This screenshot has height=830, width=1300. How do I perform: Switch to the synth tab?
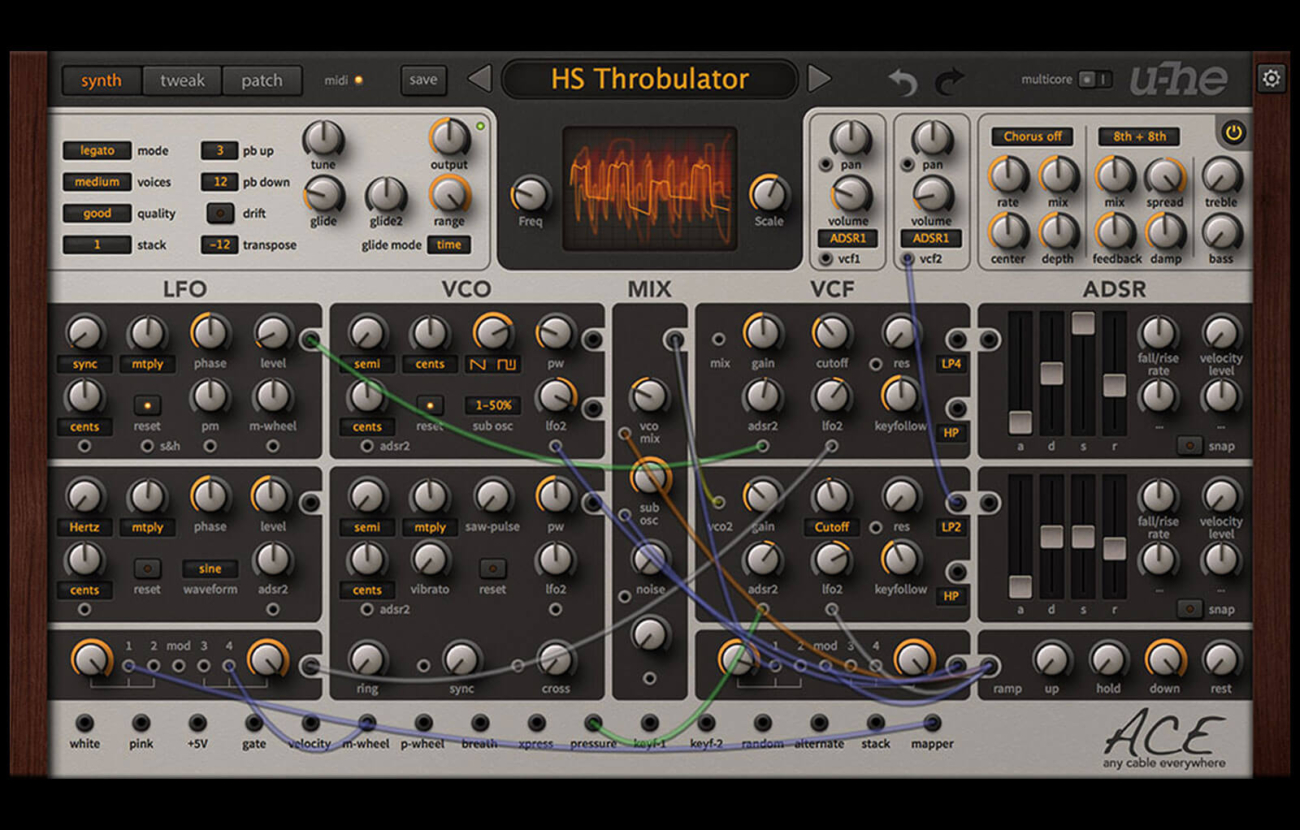coord(102,81)
